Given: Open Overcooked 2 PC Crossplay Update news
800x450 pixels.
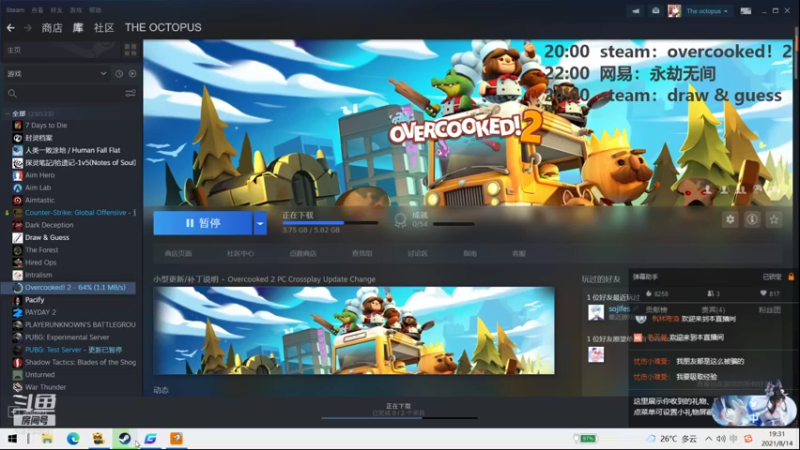Looking at the screenshot, I should pos(264,279).
